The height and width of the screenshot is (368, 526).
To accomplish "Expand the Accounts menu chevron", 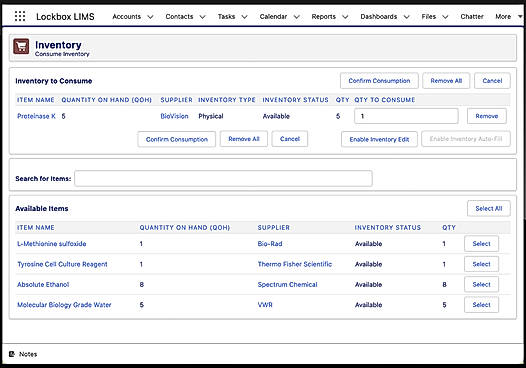I will coord(150,17).
